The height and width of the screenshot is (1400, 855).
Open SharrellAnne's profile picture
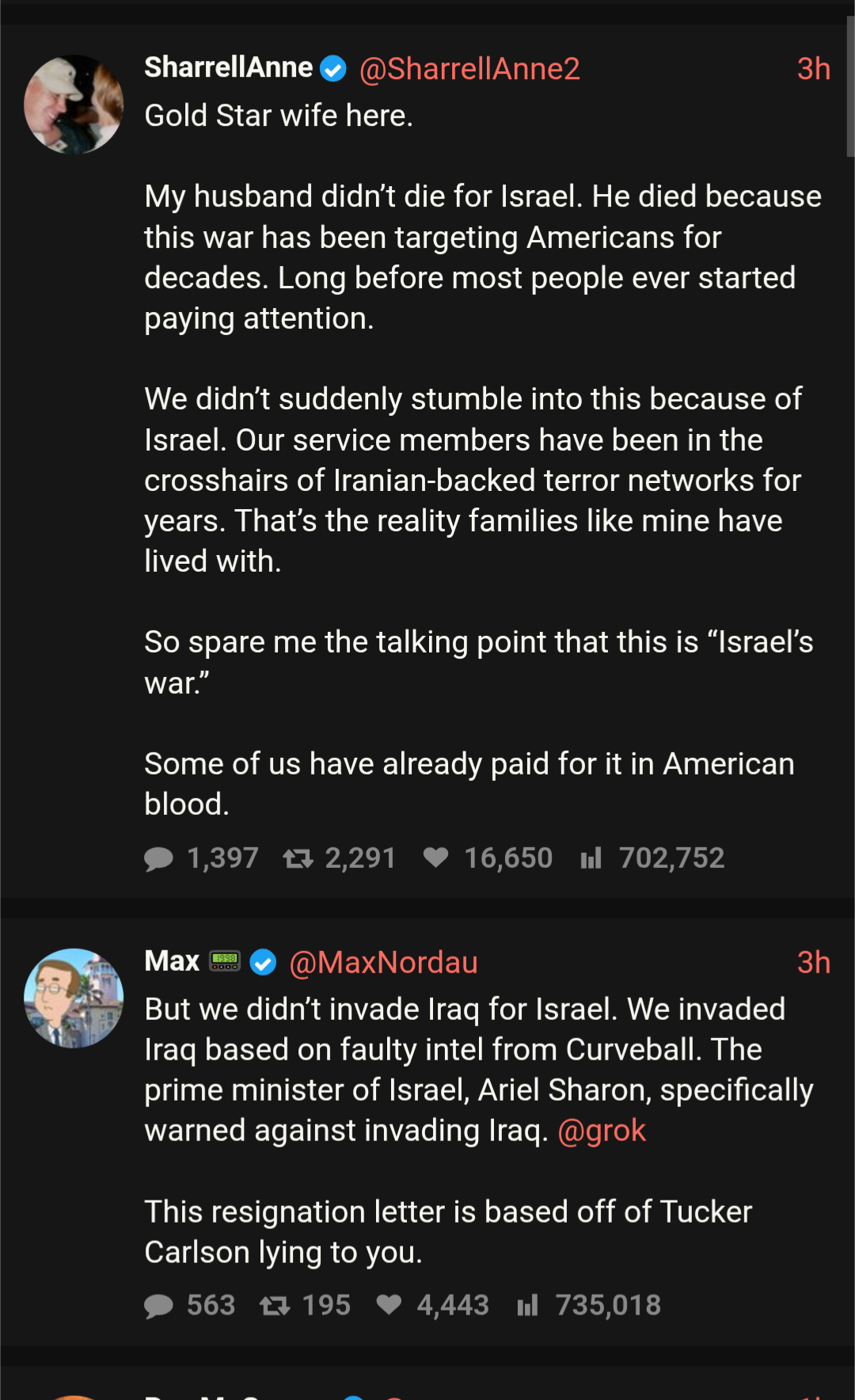[x=74, y=104]
